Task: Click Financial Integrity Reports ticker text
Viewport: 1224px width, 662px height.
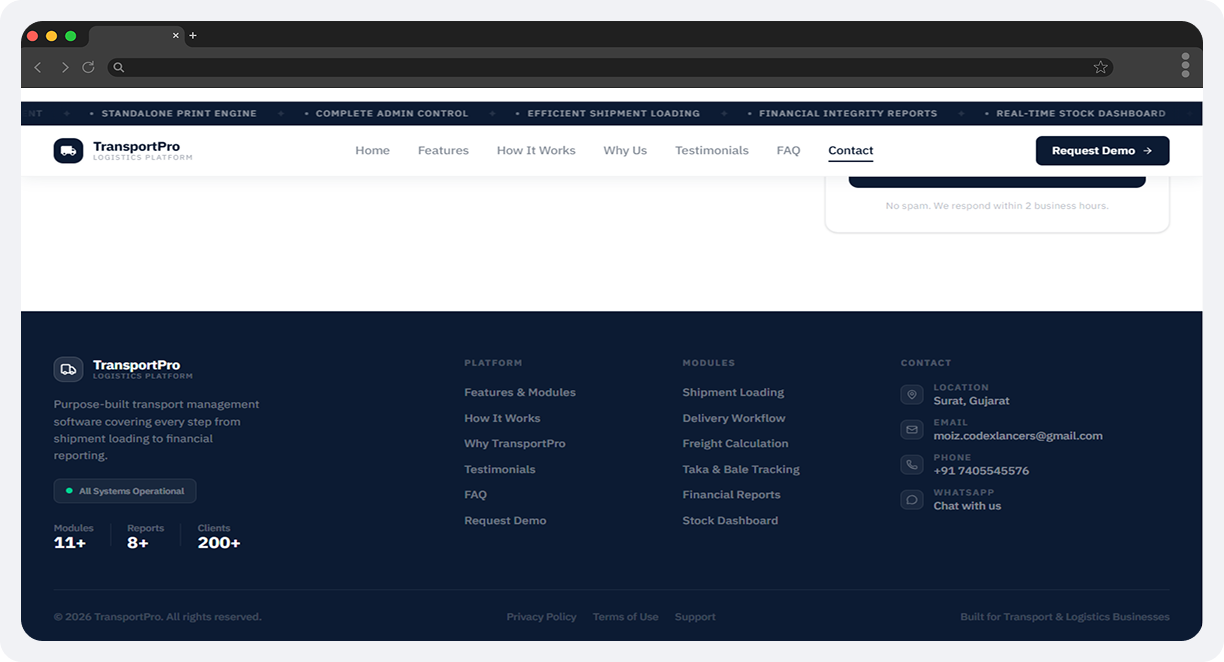Action: click(848, 114)
